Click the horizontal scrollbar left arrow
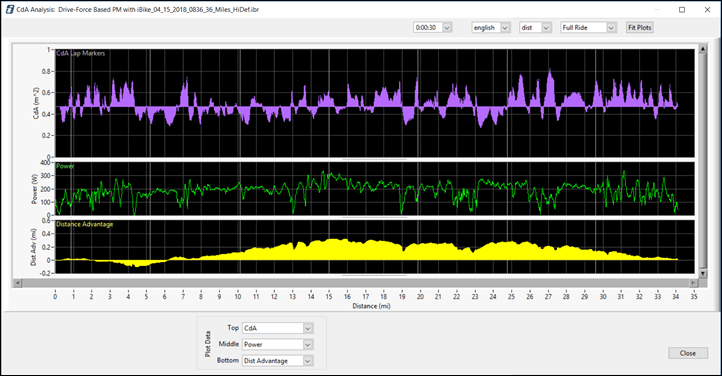Viewport: 722px width, 376px height. pos(17,283)
